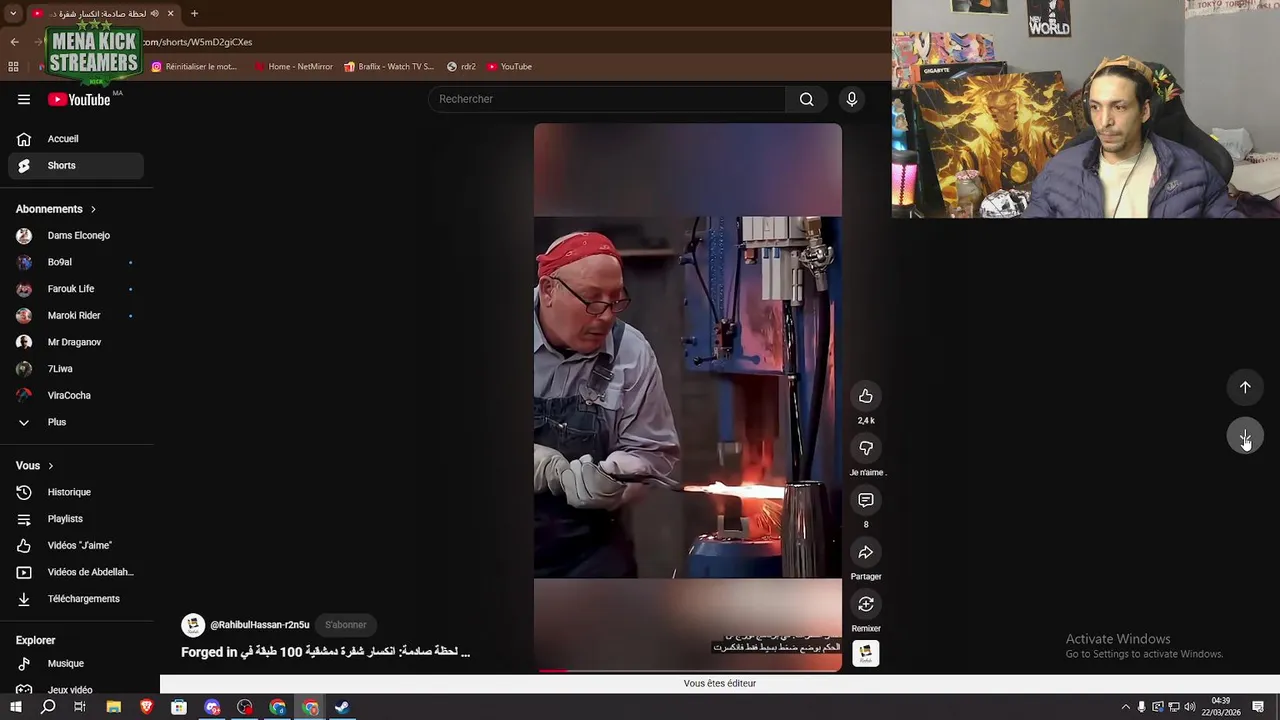The image size is (1280, 720).
Task: Open volume control in system tray
Action: pyautogui.click(x=1190, y=707)
